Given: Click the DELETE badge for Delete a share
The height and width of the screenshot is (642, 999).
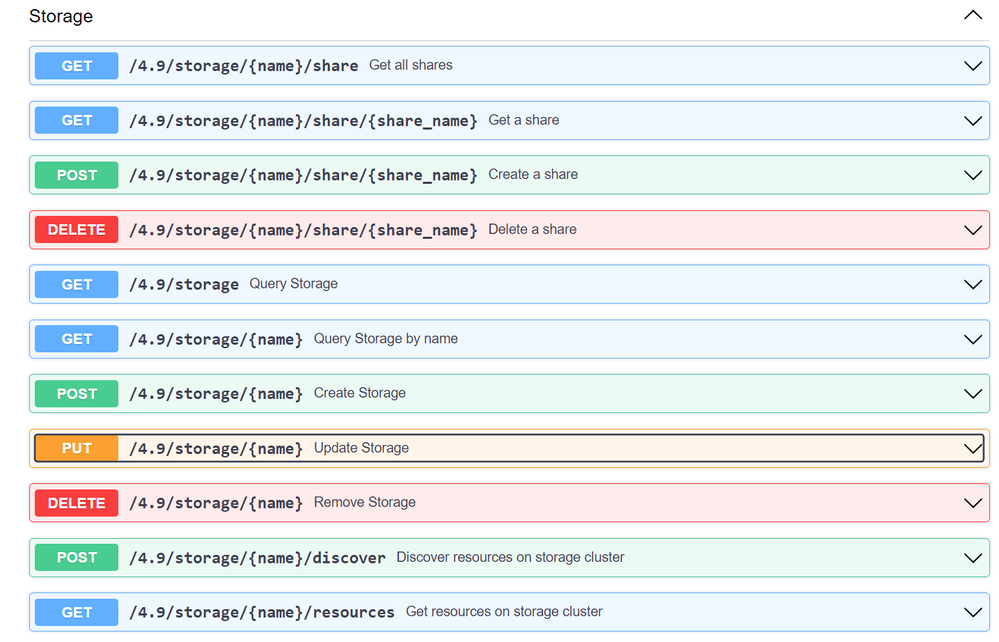Looking at the screenshot, I should click(x=77, y=230).
